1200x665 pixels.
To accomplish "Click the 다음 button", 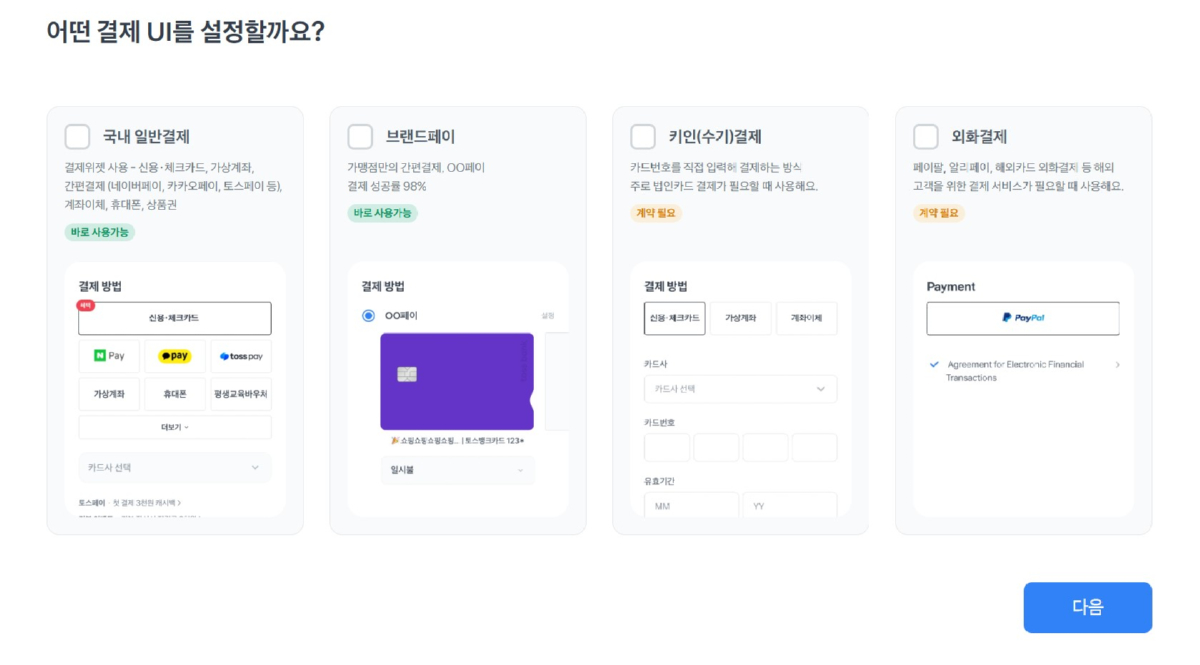I will [x=1087, y=607].
